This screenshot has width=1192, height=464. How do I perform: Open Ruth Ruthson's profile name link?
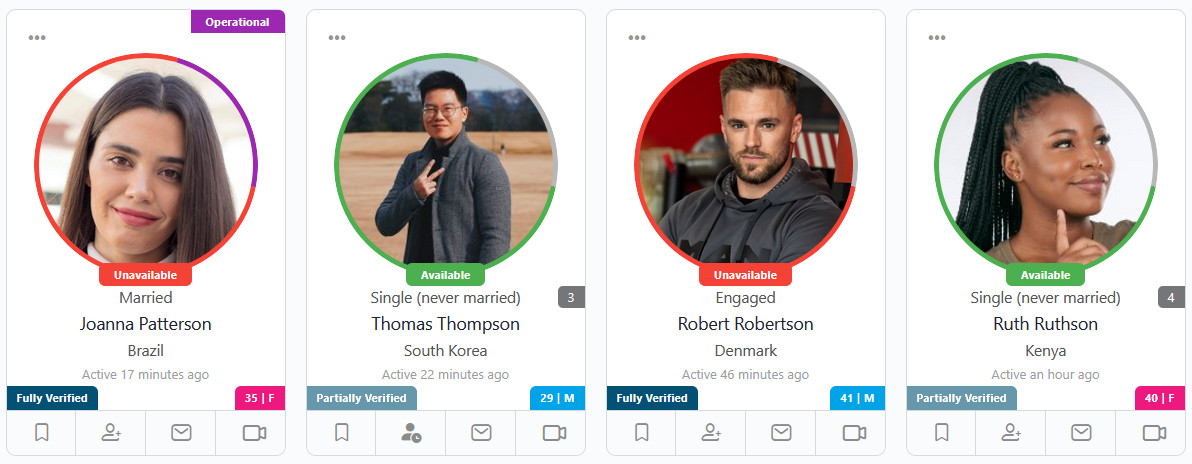pyautogui.click(x=1045, y=324)
